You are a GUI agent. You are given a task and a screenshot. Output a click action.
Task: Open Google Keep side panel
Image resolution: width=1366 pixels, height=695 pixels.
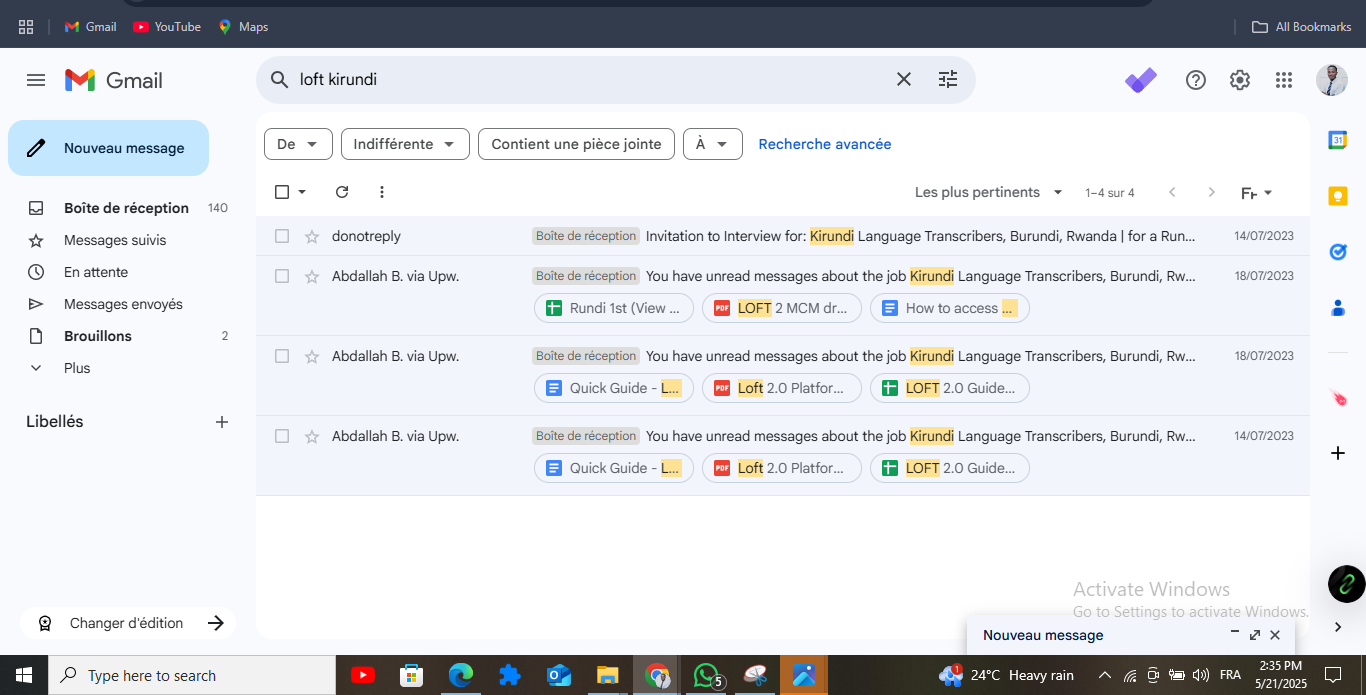click(x=1337, y=196)
